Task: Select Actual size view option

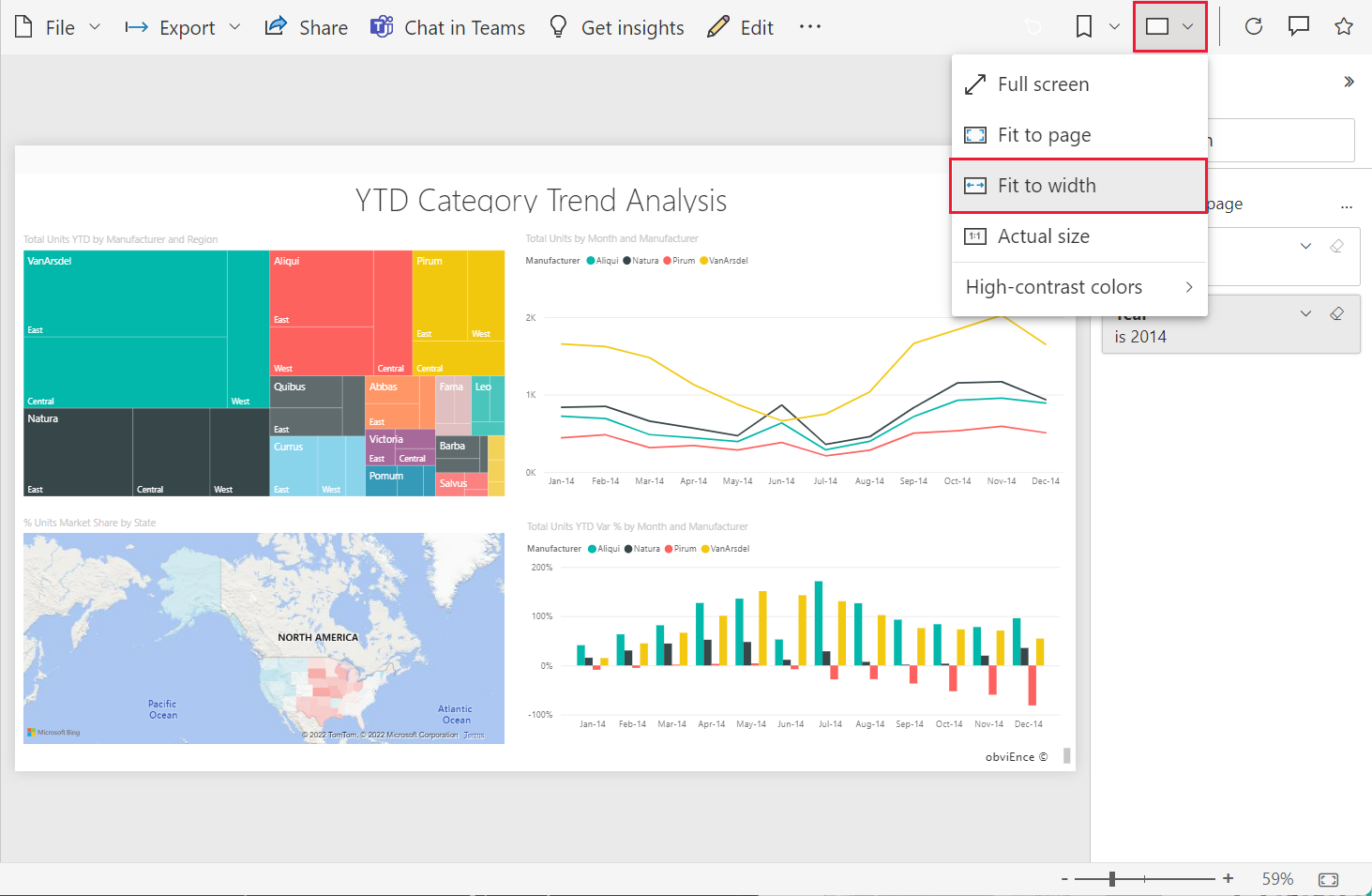Action: click(1043, 236)
